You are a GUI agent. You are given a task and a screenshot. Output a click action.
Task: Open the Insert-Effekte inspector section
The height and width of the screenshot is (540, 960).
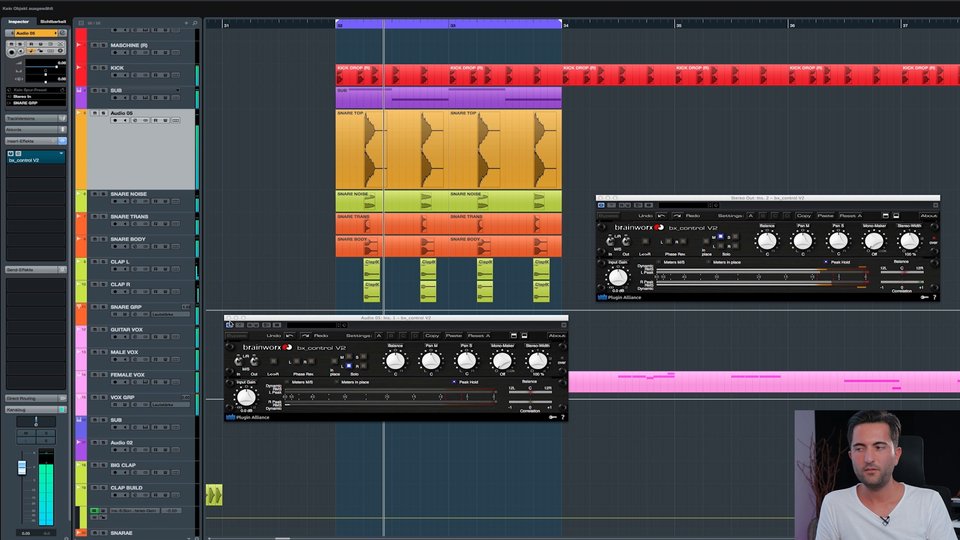36,141
